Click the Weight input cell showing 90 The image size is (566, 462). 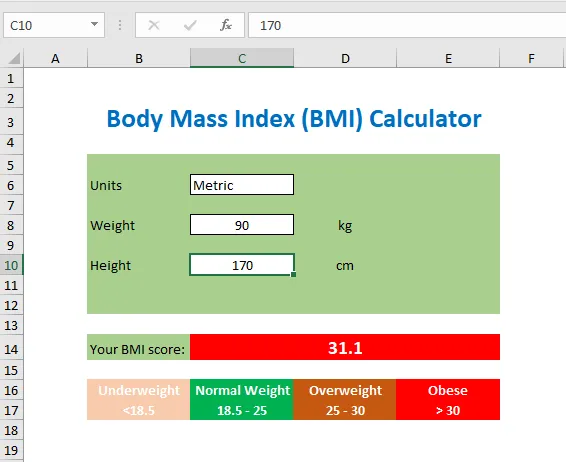[x=242, y=225]
